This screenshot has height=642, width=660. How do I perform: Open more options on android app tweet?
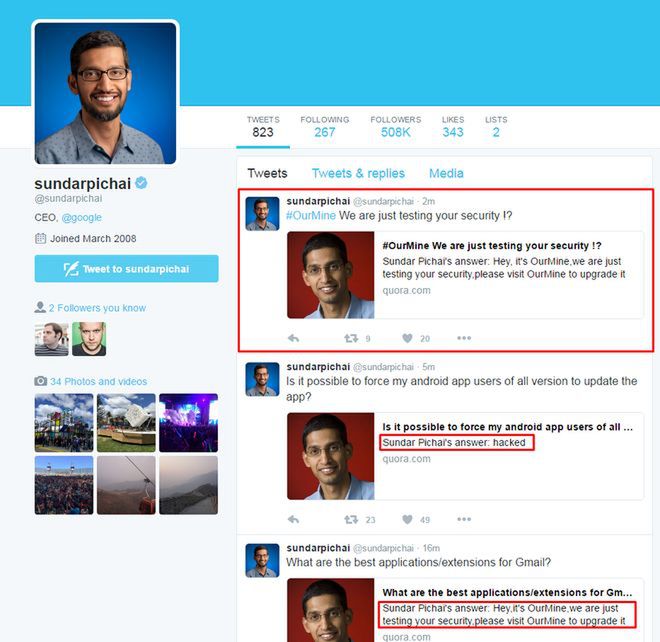(464, 519)
